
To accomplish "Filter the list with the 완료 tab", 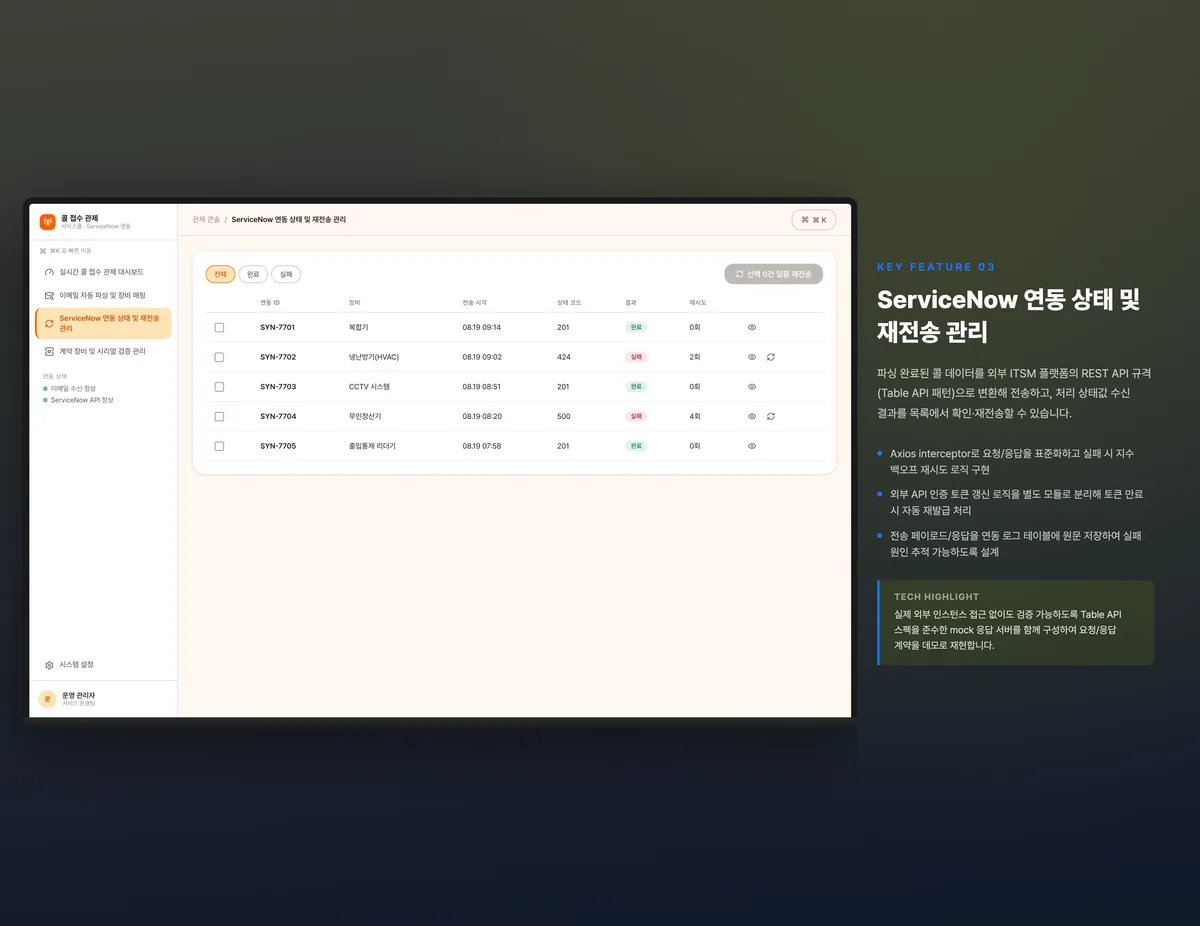I will 253,274.
